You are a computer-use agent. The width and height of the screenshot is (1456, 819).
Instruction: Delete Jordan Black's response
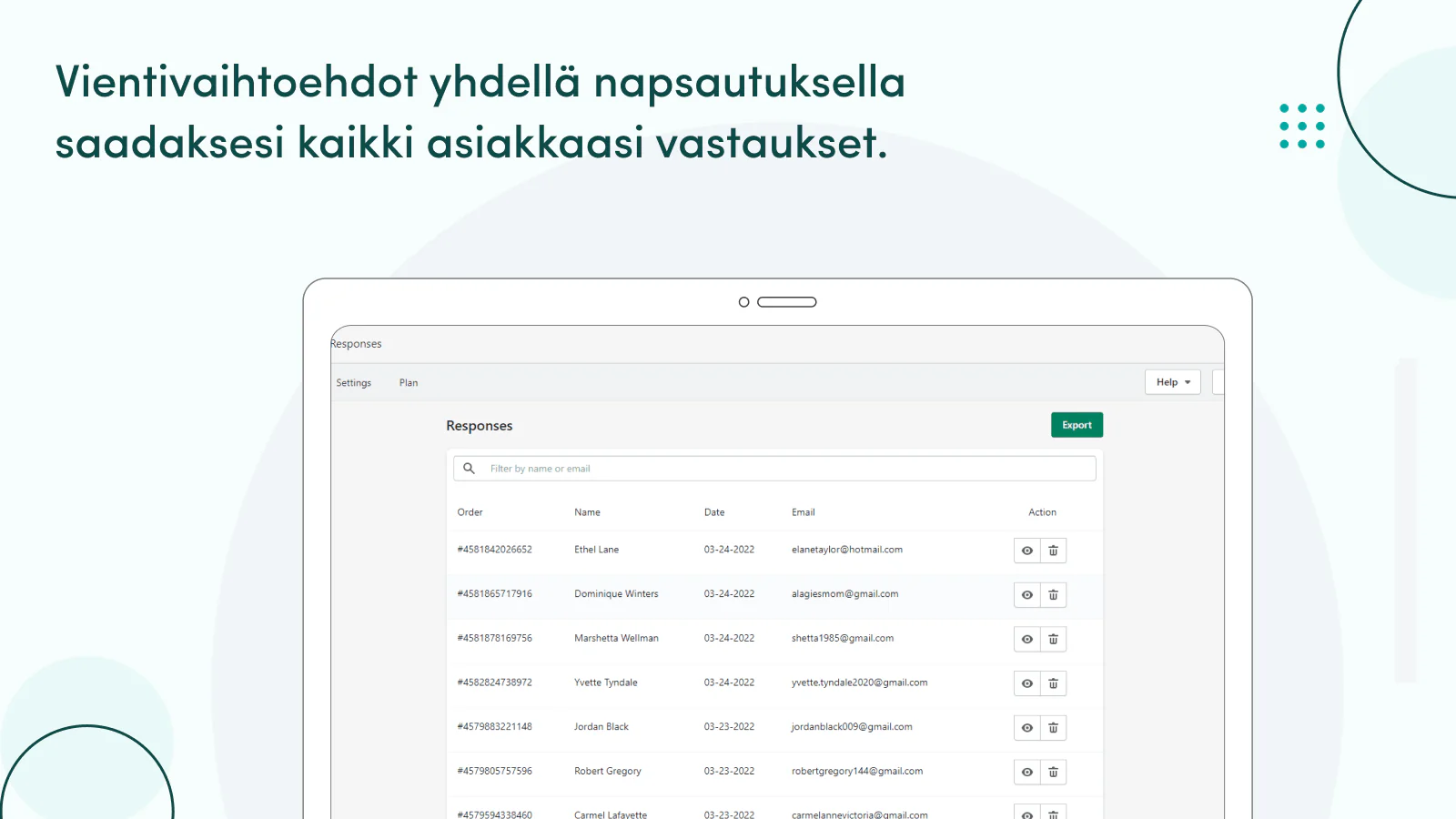tap(1053, 728)
